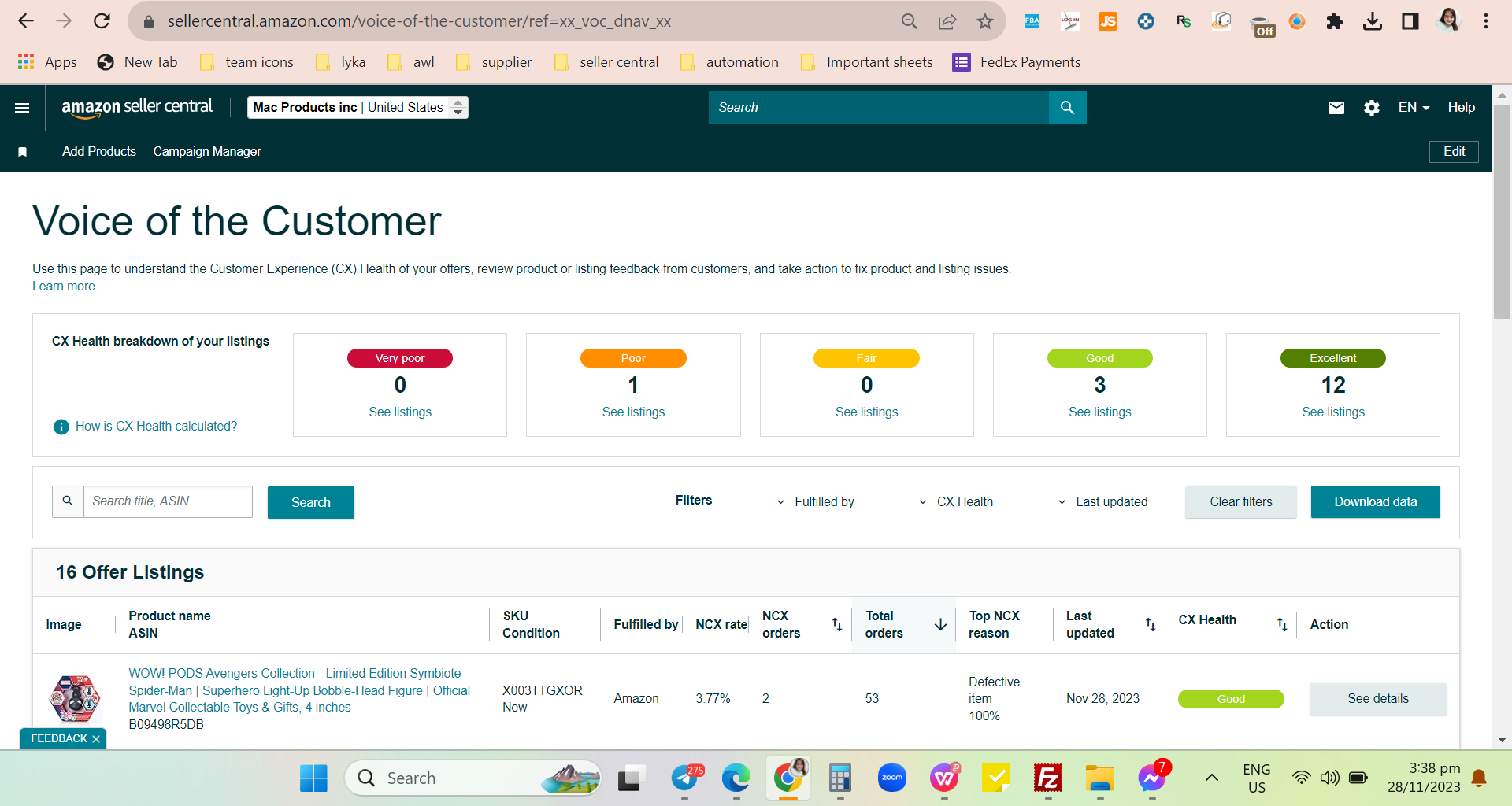Image resolution: width=1512 pixels, height=806 pixels.
Task: Sort by NCX orders column
Action: click(837, 625)
